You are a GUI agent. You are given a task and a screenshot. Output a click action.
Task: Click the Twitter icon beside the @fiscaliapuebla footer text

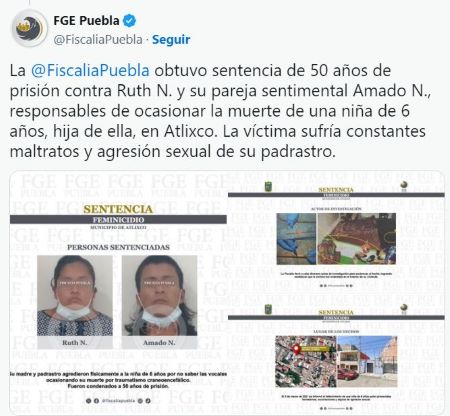(x=88, y=401)
